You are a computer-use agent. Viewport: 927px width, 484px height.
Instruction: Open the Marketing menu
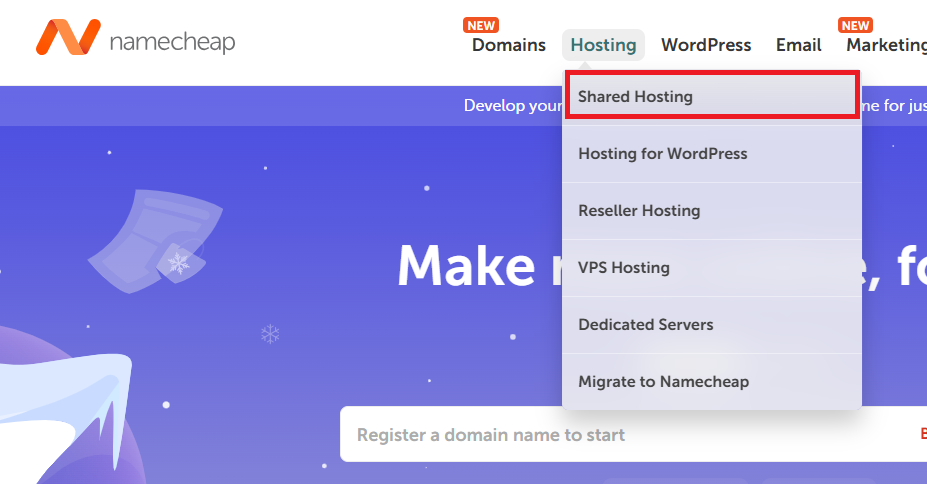(886, 45)
